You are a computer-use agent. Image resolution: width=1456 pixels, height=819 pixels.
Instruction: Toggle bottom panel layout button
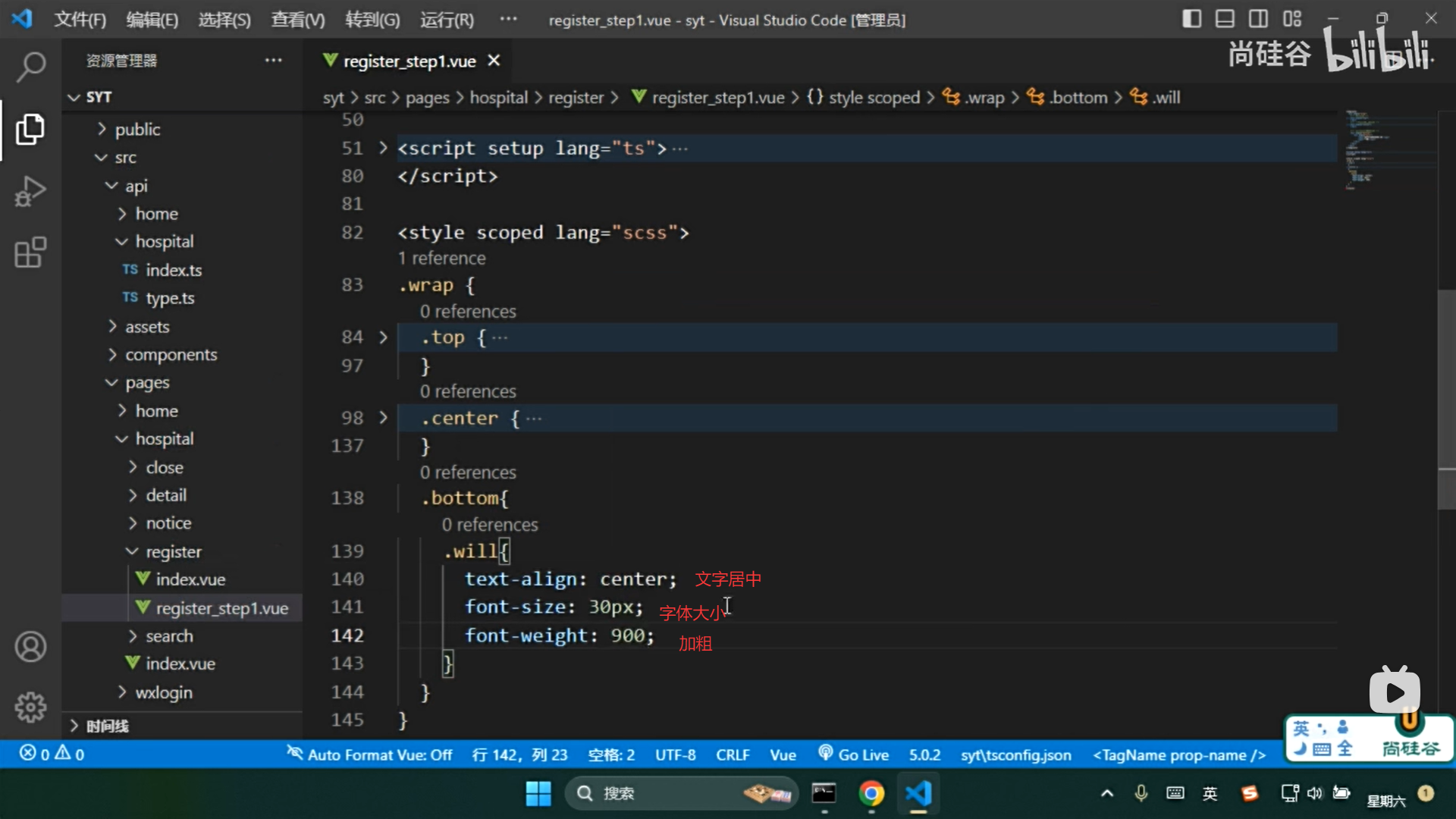(1225, 19)
